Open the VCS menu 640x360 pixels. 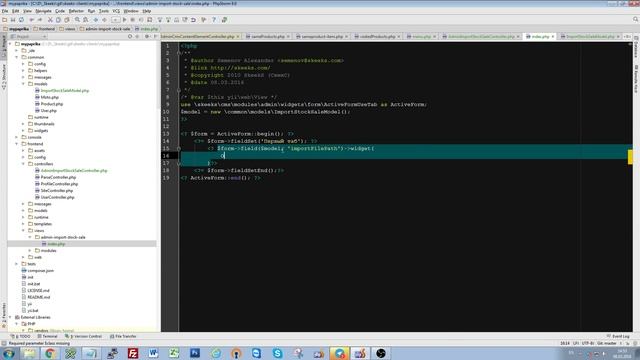[x=116, y=11]
